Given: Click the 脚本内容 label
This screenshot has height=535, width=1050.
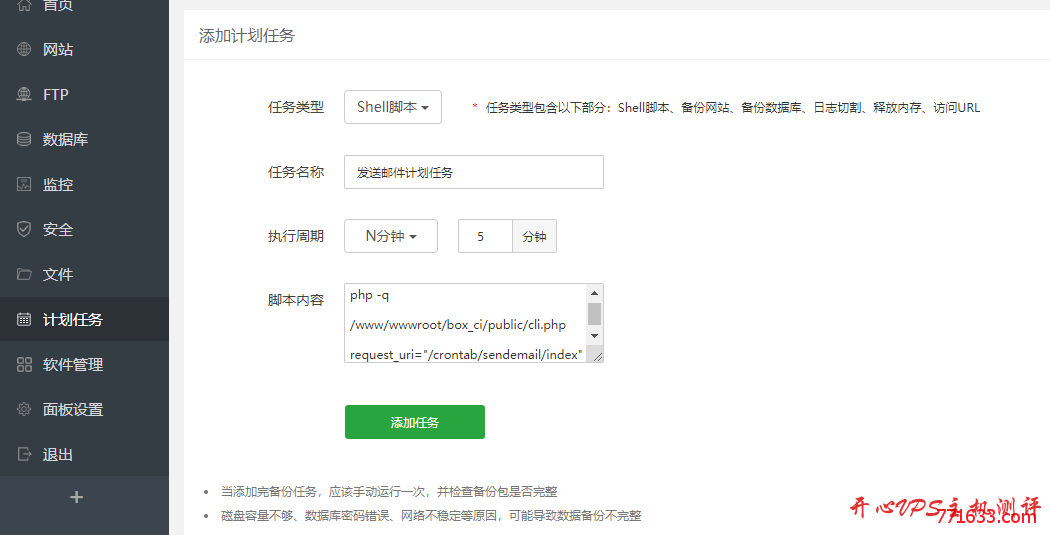Looking at the screenshot, I should tap(296, 300).
